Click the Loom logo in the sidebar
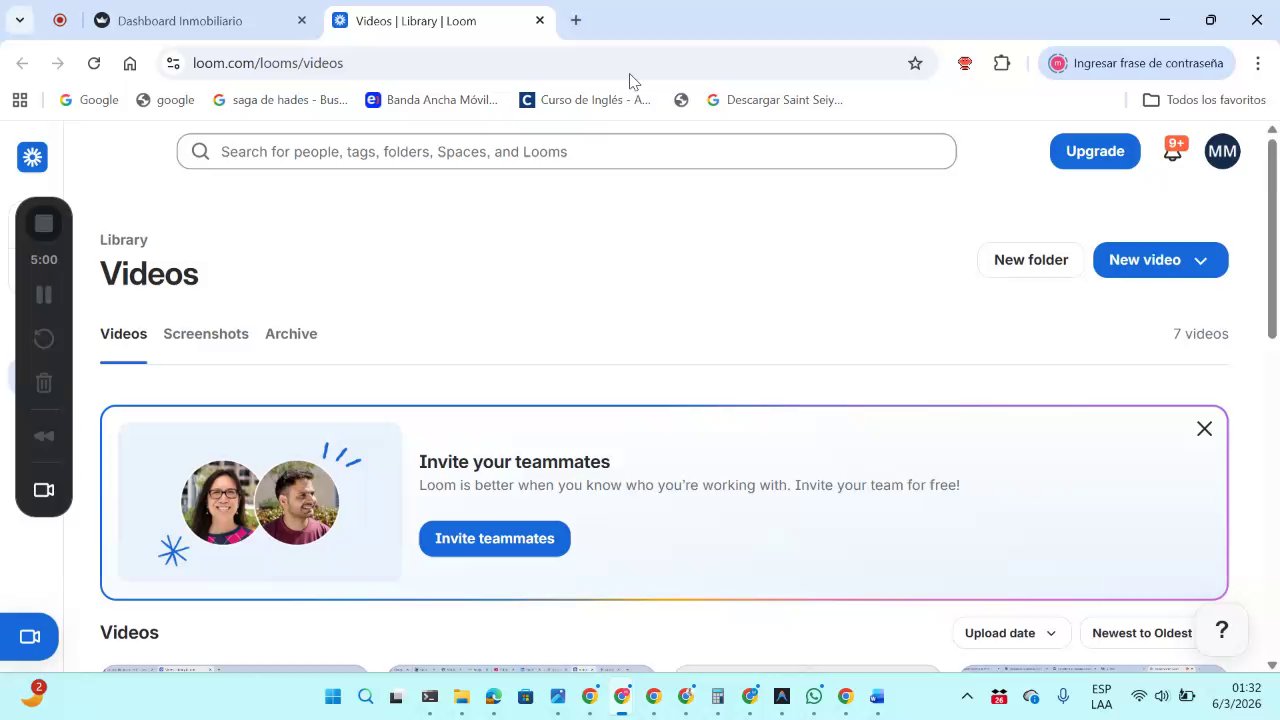Image resolution: width=1280 pixels, height=720 pixels. tap(32, 157)
